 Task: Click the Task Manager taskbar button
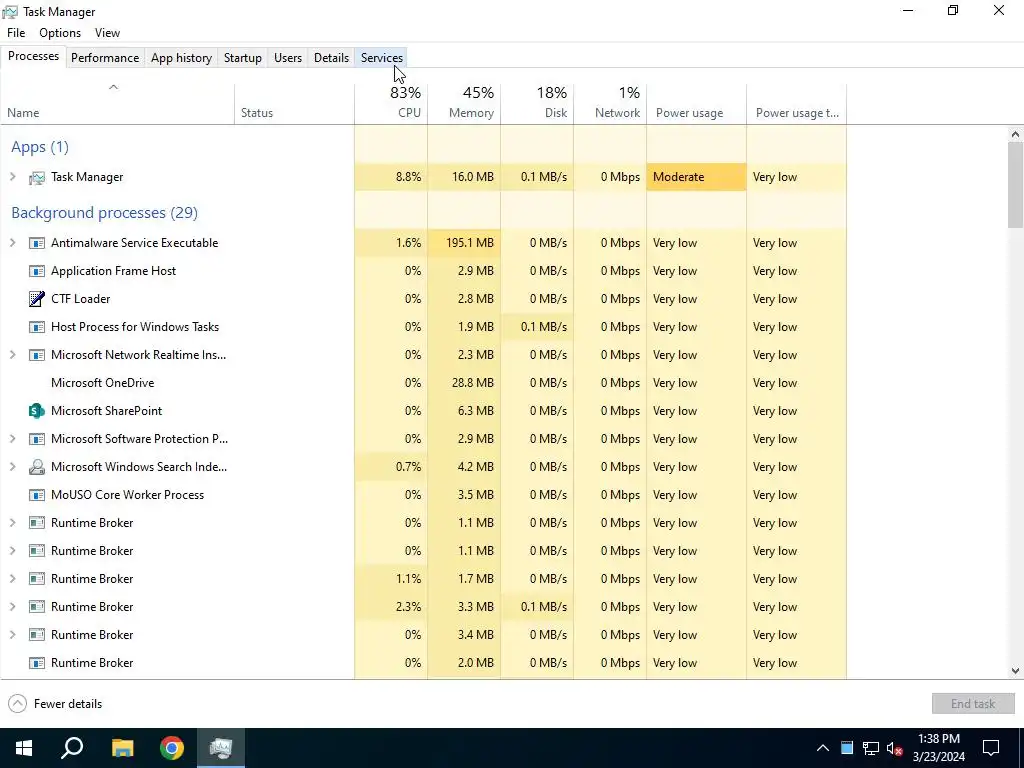point(221,748)
